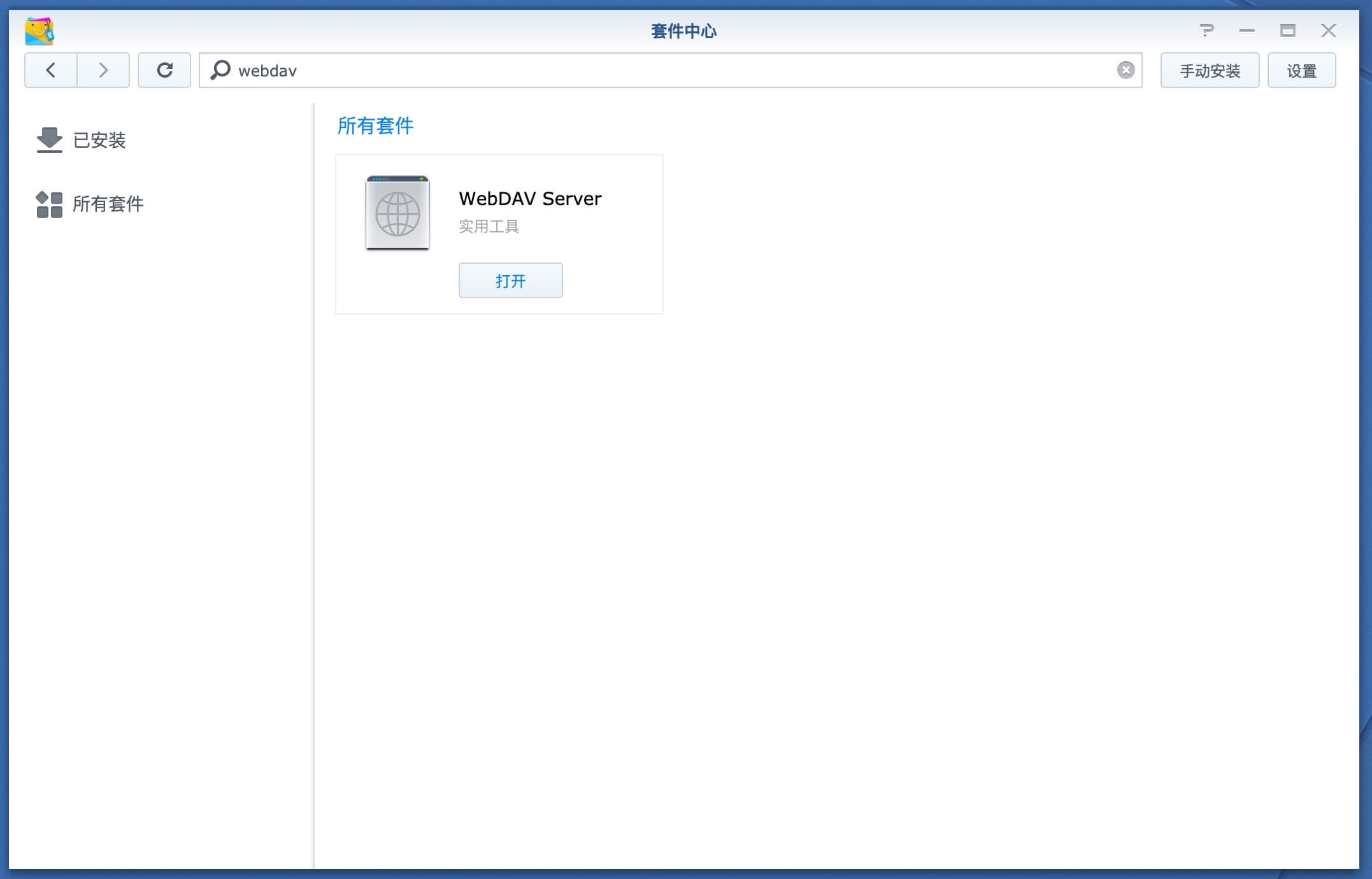Screen dimensions: 1372x879
Task: Open the help question mark icon
Action: pos(1206,31)
